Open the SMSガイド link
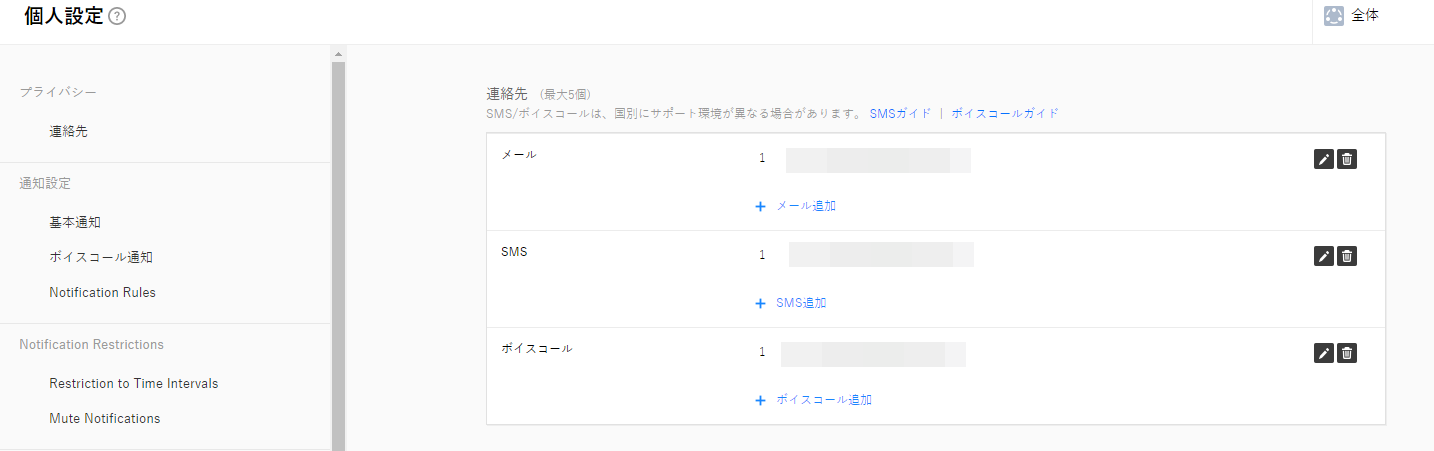Image resolution: width=1434 pixels, height=451 pixels. tap(900, 114)
